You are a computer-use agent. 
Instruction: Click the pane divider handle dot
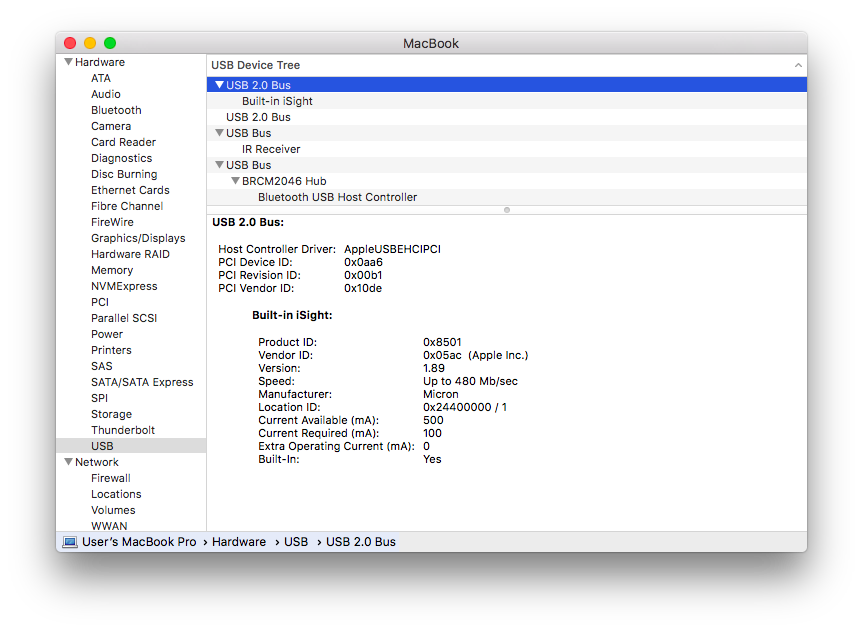[507, 210]
